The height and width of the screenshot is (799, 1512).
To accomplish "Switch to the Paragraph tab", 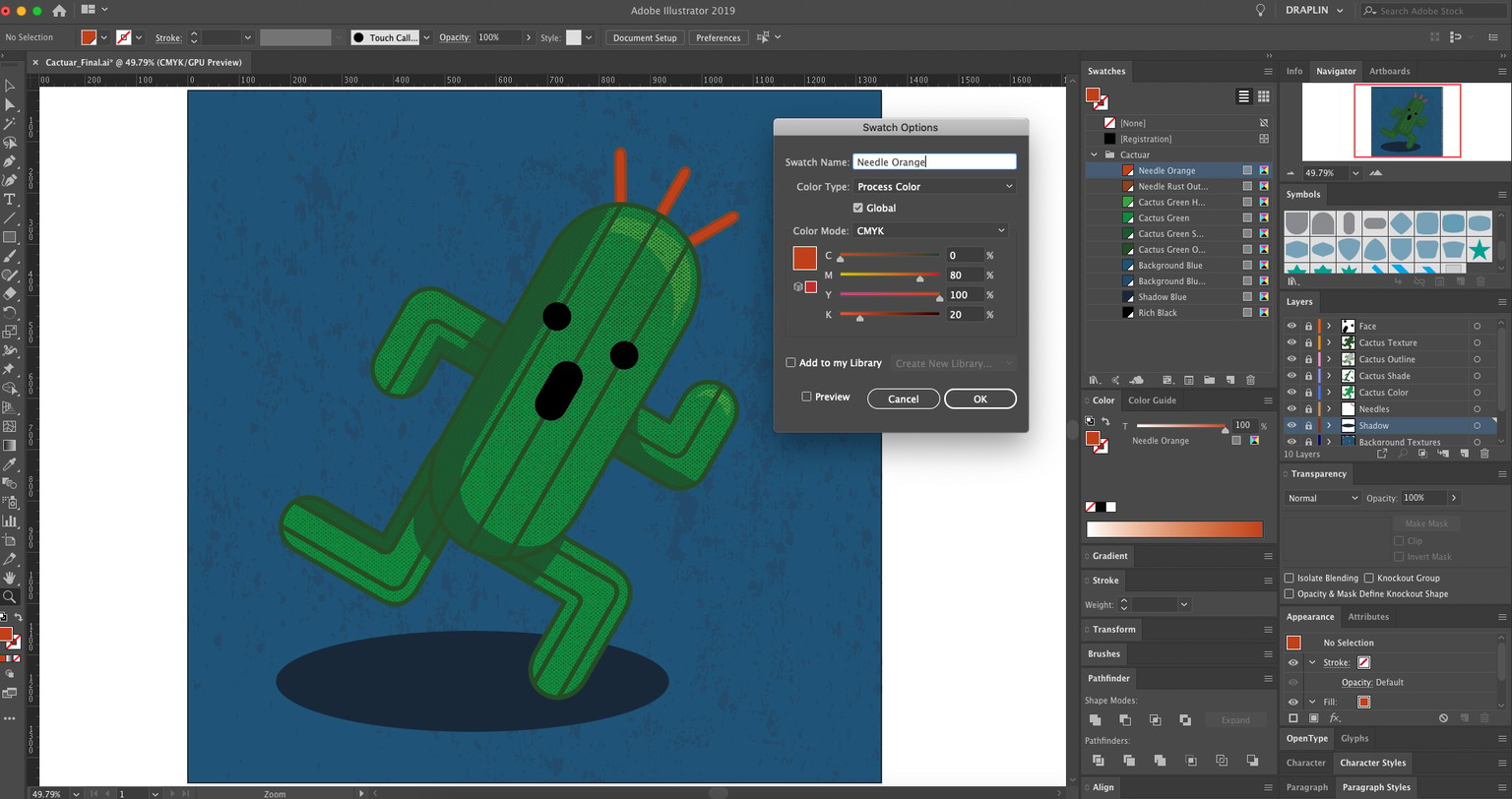I will [x=1306, y=787].
